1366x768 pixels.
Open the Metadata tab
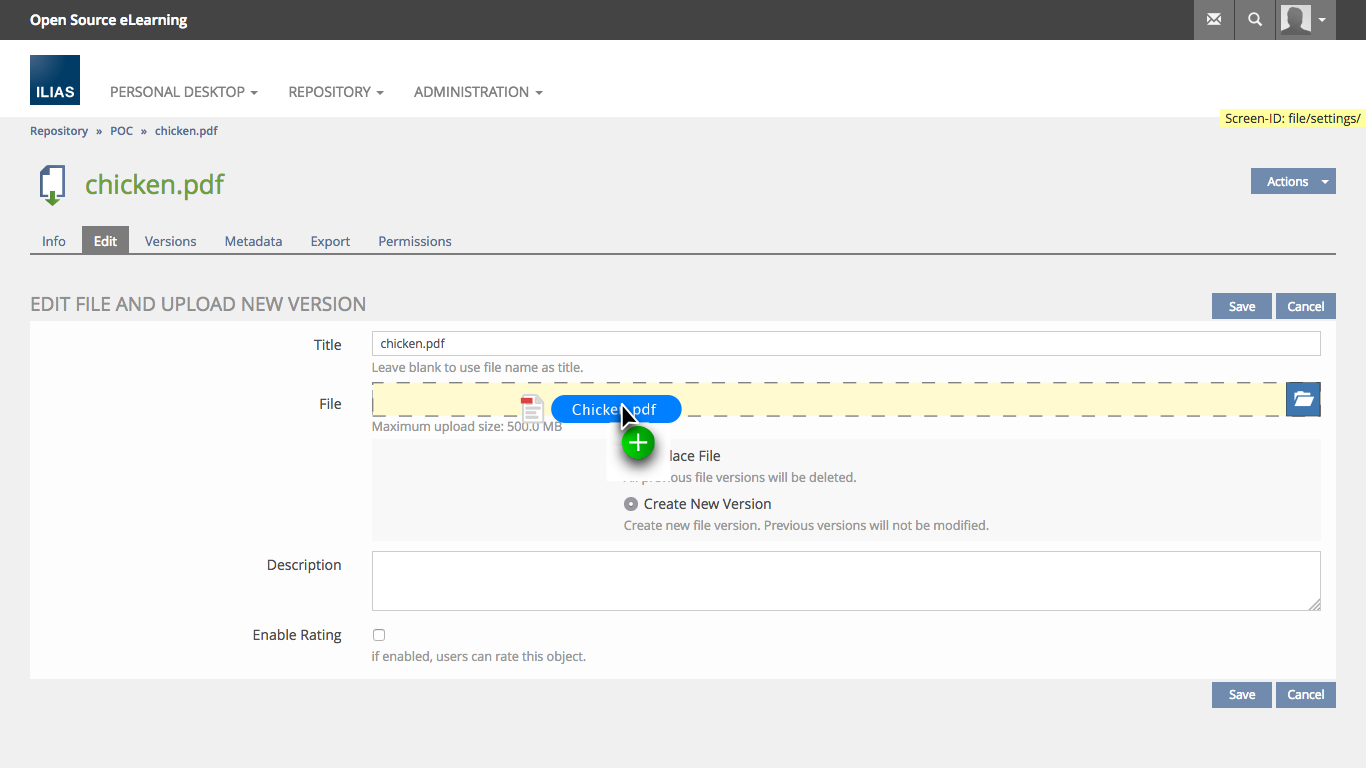pos(253,241)
